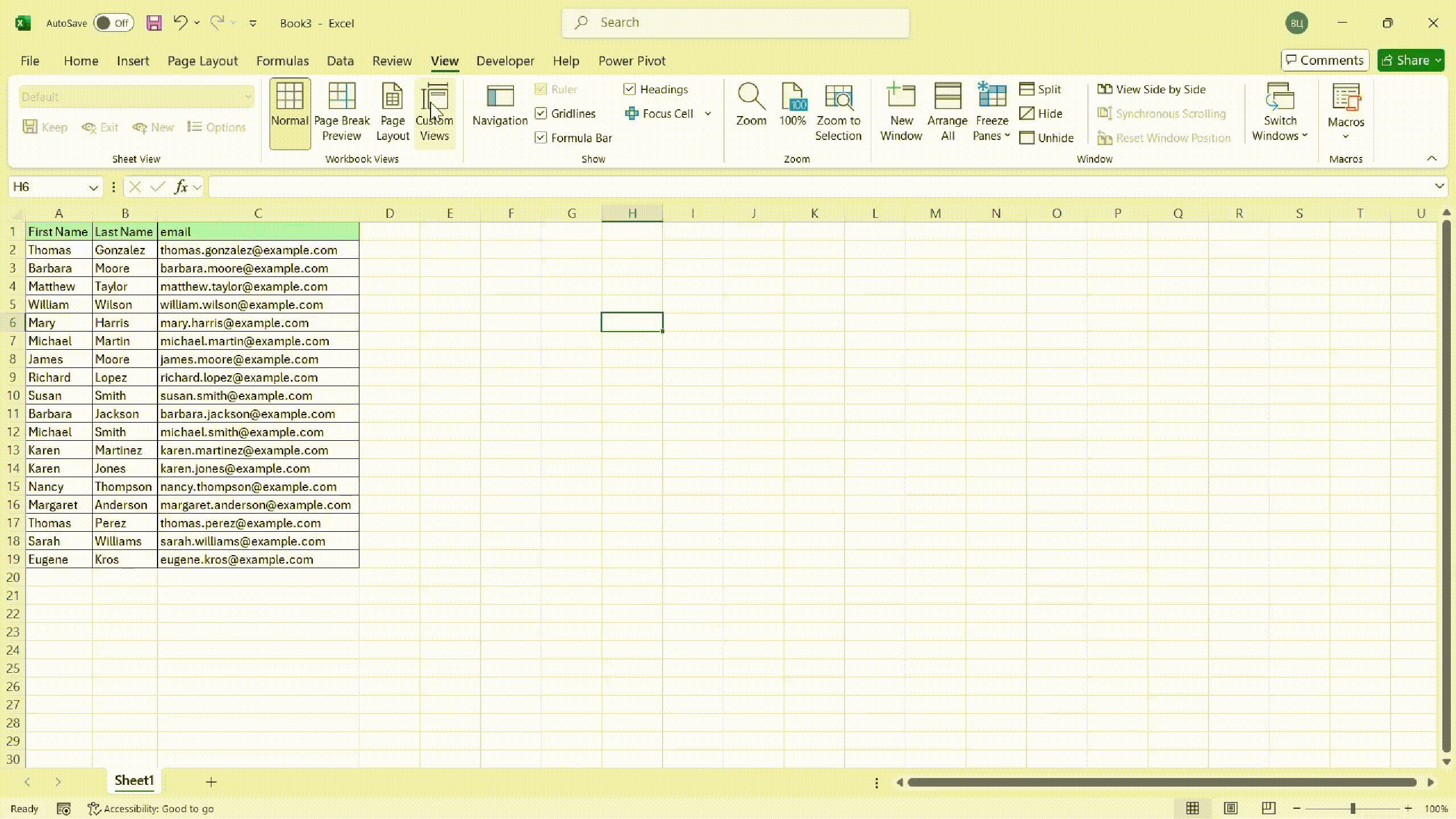Screen dimensions: 1456x819
Task: Turn on the AutoSave toggle
Action: point(113,23)
